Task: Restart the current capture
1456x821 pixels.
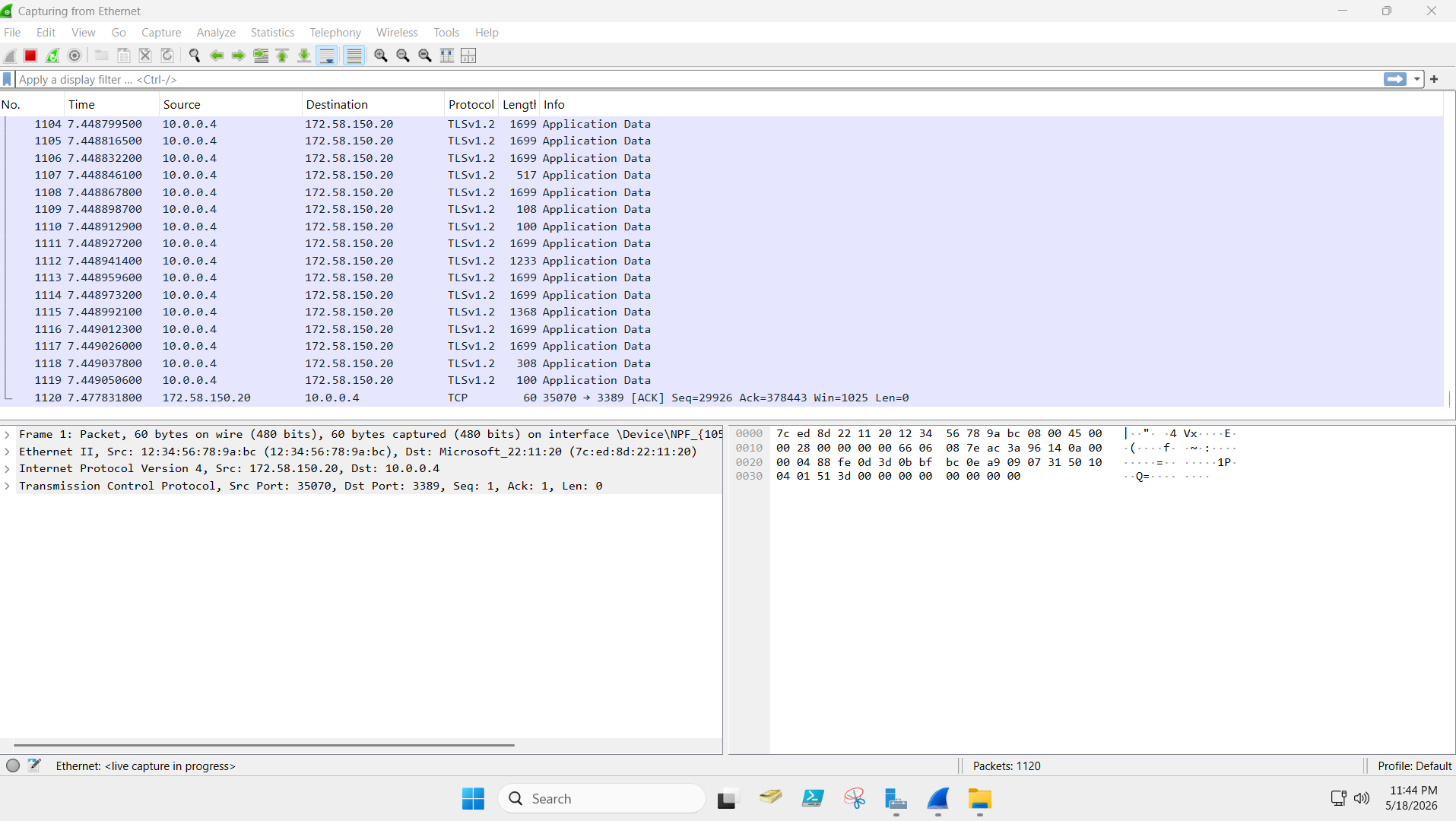Action: pos(52,55)
